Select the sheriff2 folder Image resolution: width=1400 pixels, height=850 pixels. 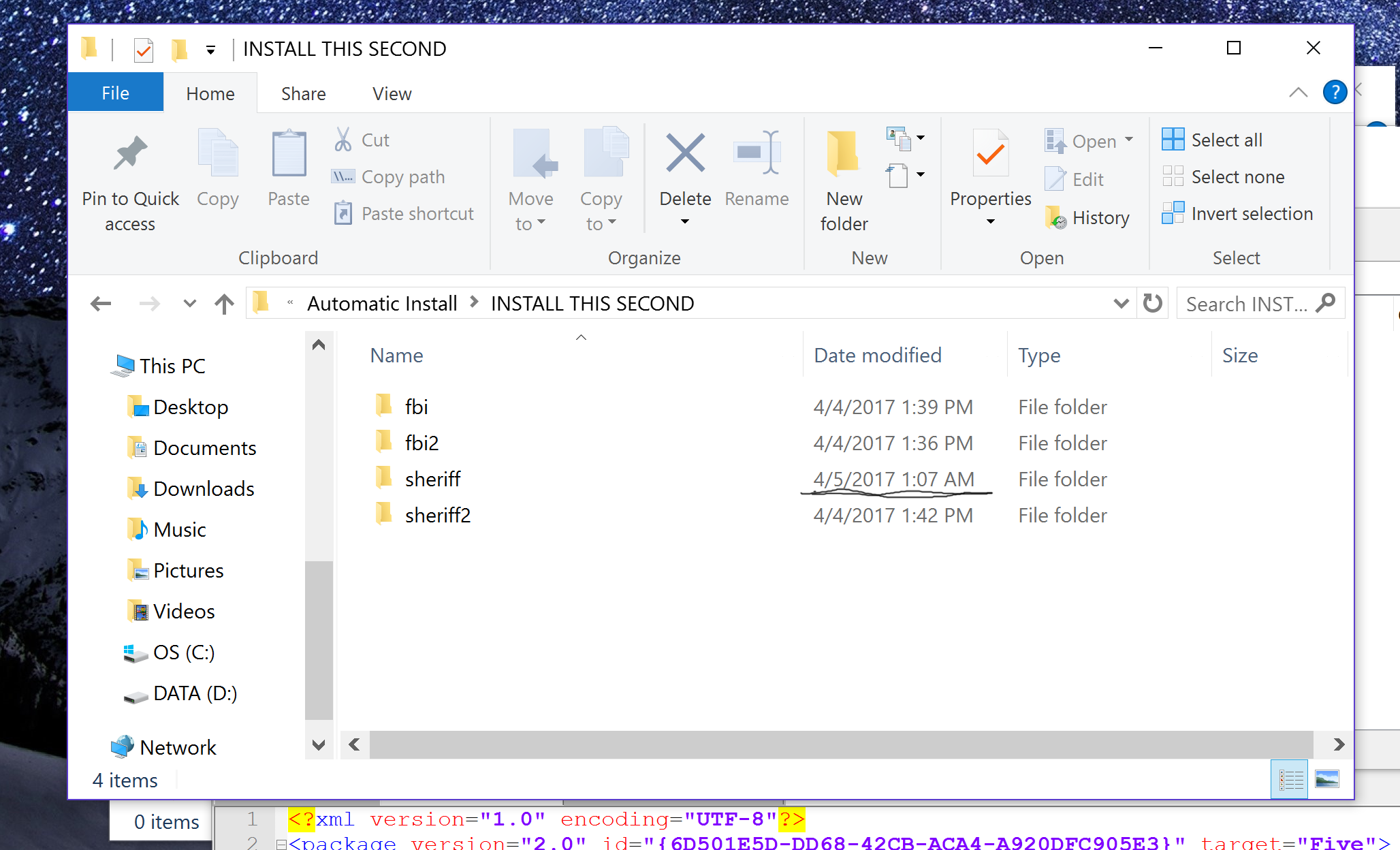[x=437, y=516]
